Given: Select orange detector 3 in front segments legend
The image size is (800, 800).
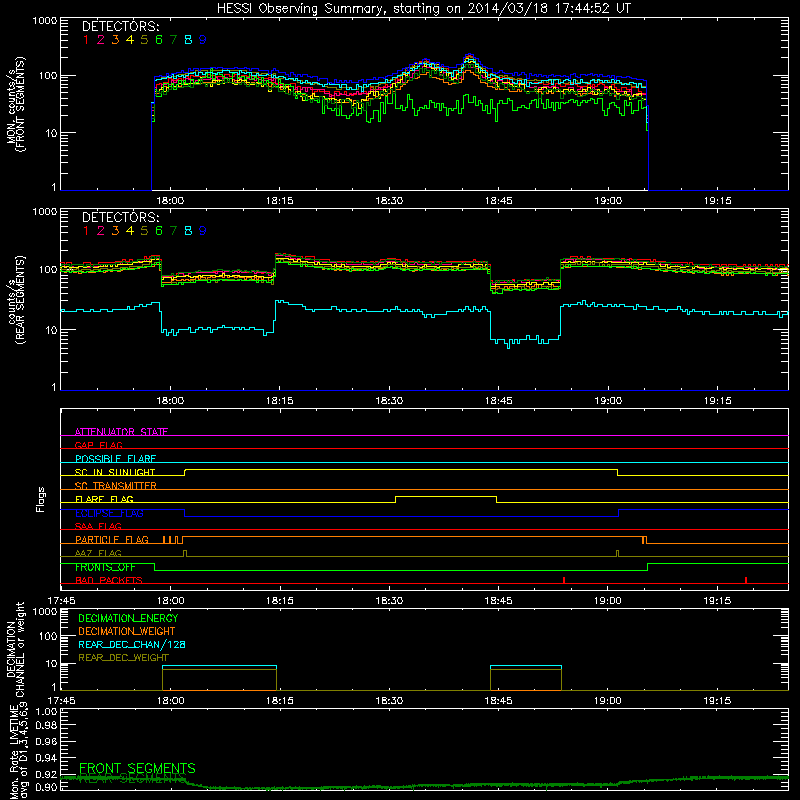Looking at the screenshot, I should [x=115, y=40].
